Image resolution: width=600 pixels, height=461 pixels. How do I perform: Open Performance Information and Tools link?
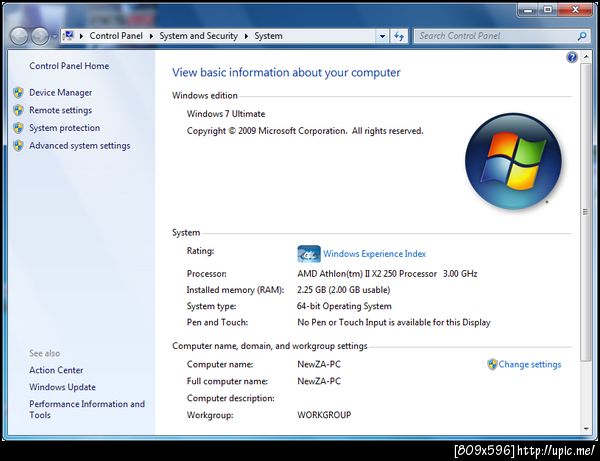pyautogui.click(x=87, y=409)
